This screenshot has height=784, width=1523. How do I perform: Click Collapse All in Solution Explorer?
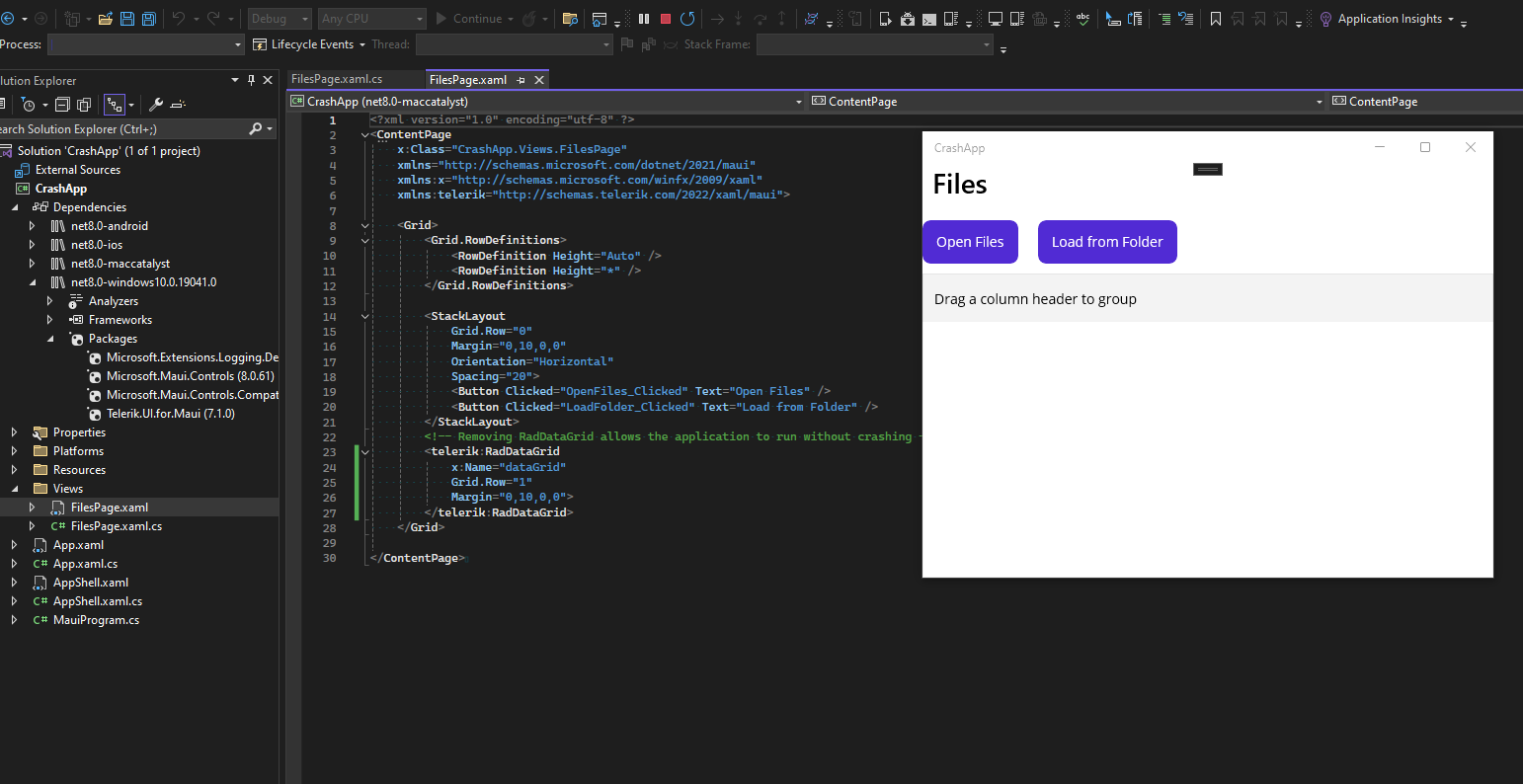(62, 105)
